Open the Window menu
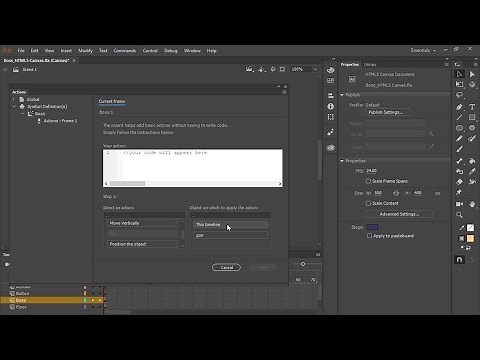This screenshot has height=360, width=480. (192, 51)
